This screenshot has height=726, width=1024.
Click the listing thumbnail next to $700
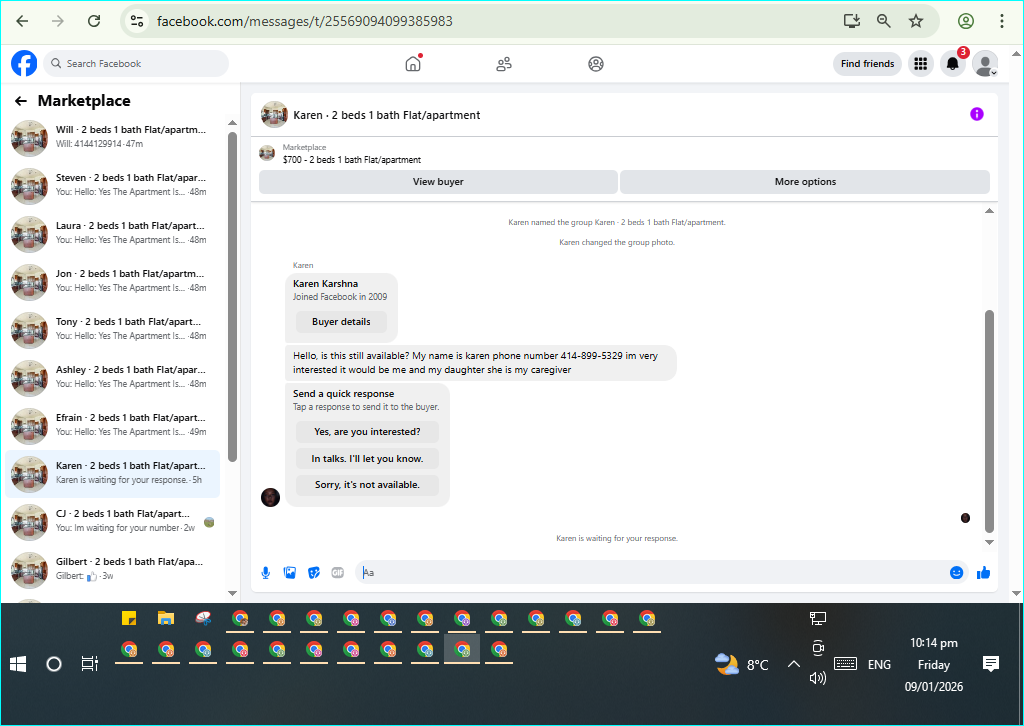point(267,153)
